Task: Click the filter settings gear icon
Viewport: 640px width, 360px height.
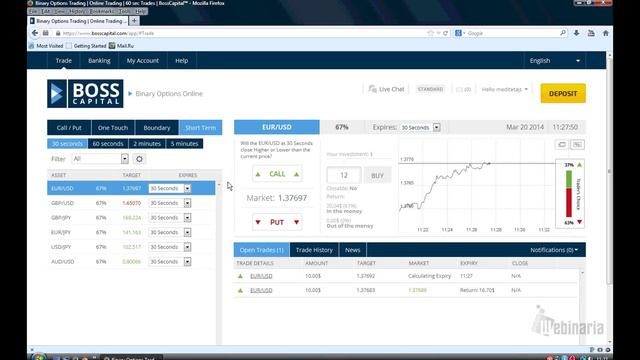Action: pyautogui.click(x=139, y=159)
